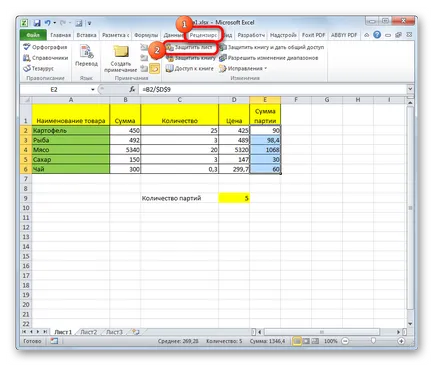Click cell with value 98,4
434x366 pixels.
click(x=265, y=140)
